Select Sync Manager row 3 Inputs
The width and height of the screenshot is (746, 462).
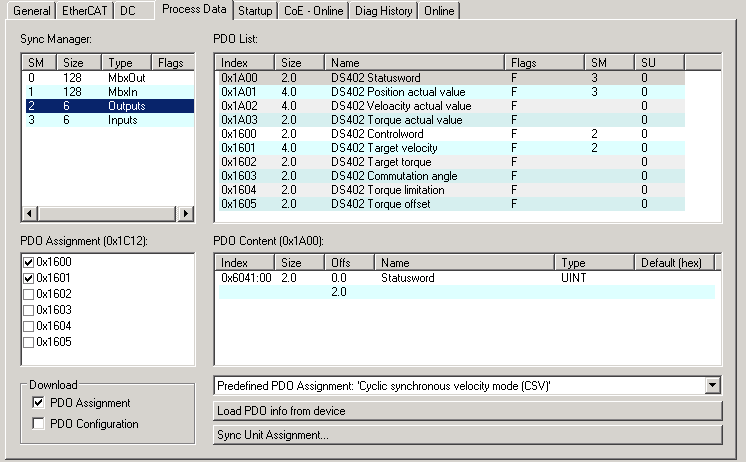click(110, 120)
